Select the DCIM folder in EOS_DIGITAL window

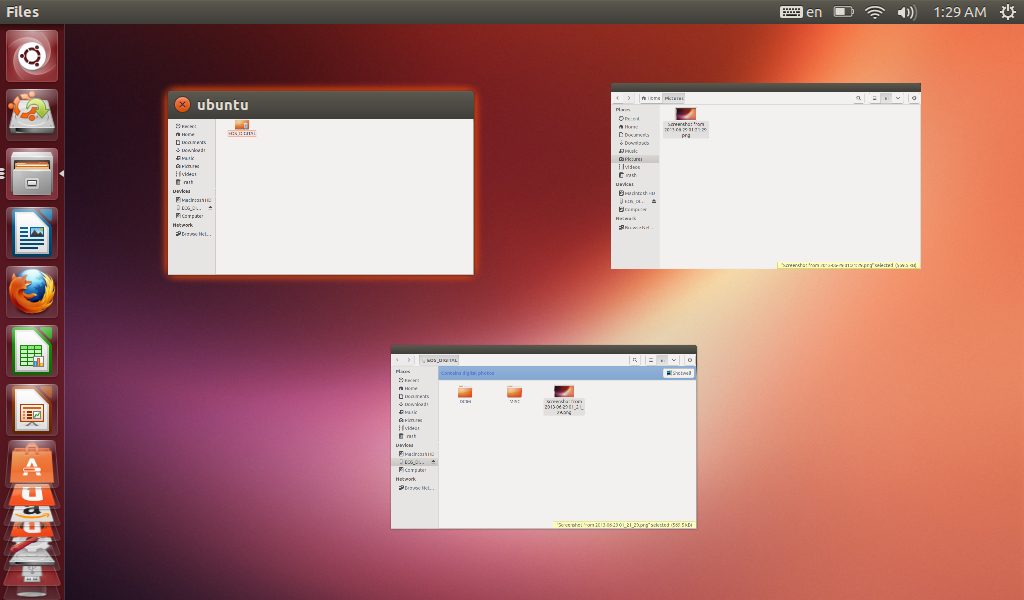[465, 393]
